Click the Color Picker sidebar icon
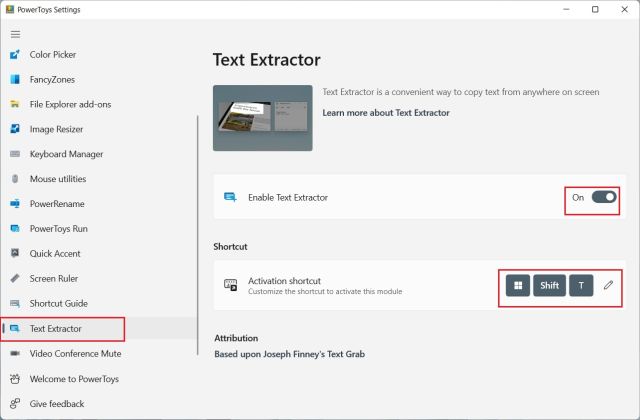The image size is (640, 420). click(x=15, y=54)
